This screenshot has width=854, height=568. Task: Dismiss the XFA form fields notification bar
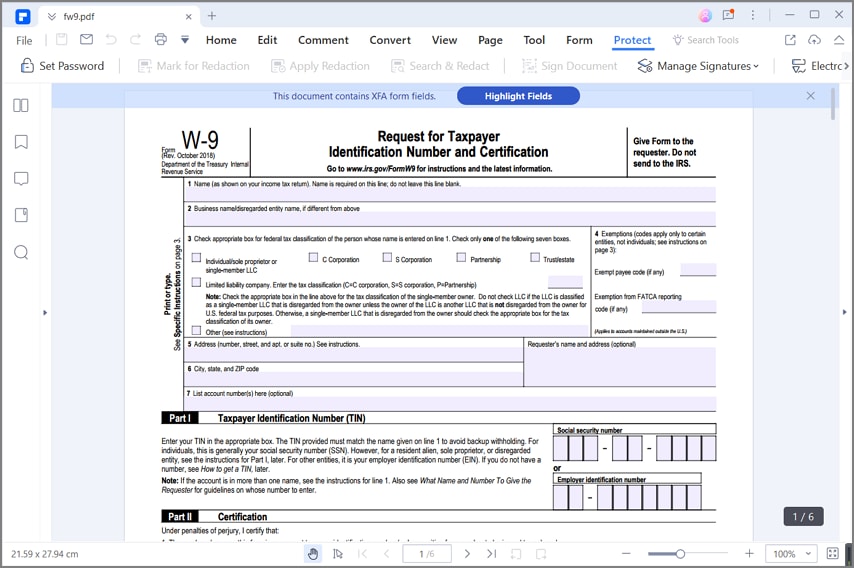tap(810, 96)
